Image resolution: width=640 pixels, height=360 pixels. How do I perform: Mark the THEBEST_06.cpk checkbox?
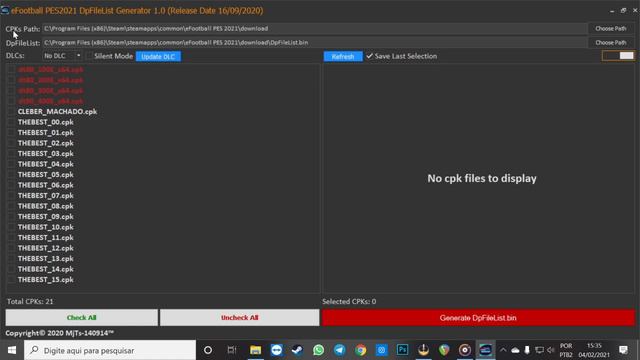click(x=11, y=185)
